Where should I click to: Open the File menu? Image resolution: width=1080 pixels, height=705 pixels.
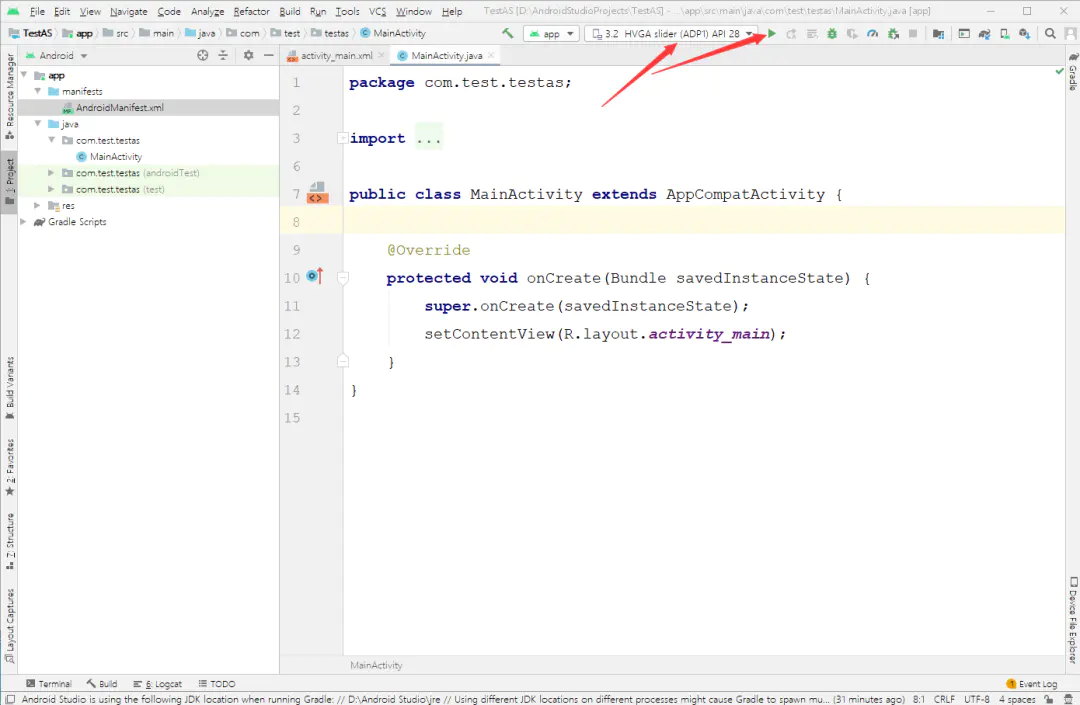pos(37,12)
